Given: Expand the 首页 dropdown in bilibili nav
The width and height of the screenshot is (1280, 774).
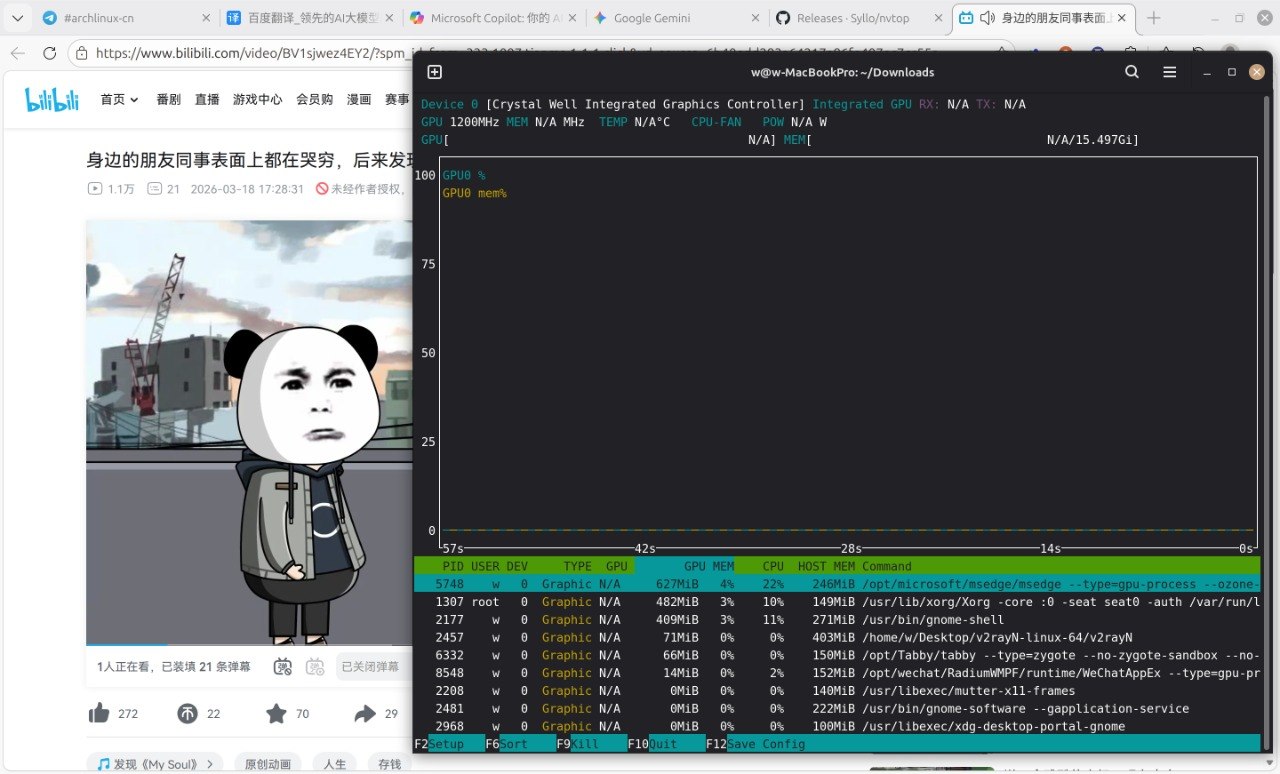Looking at the screenshot, I should click(x=119, y=99).
